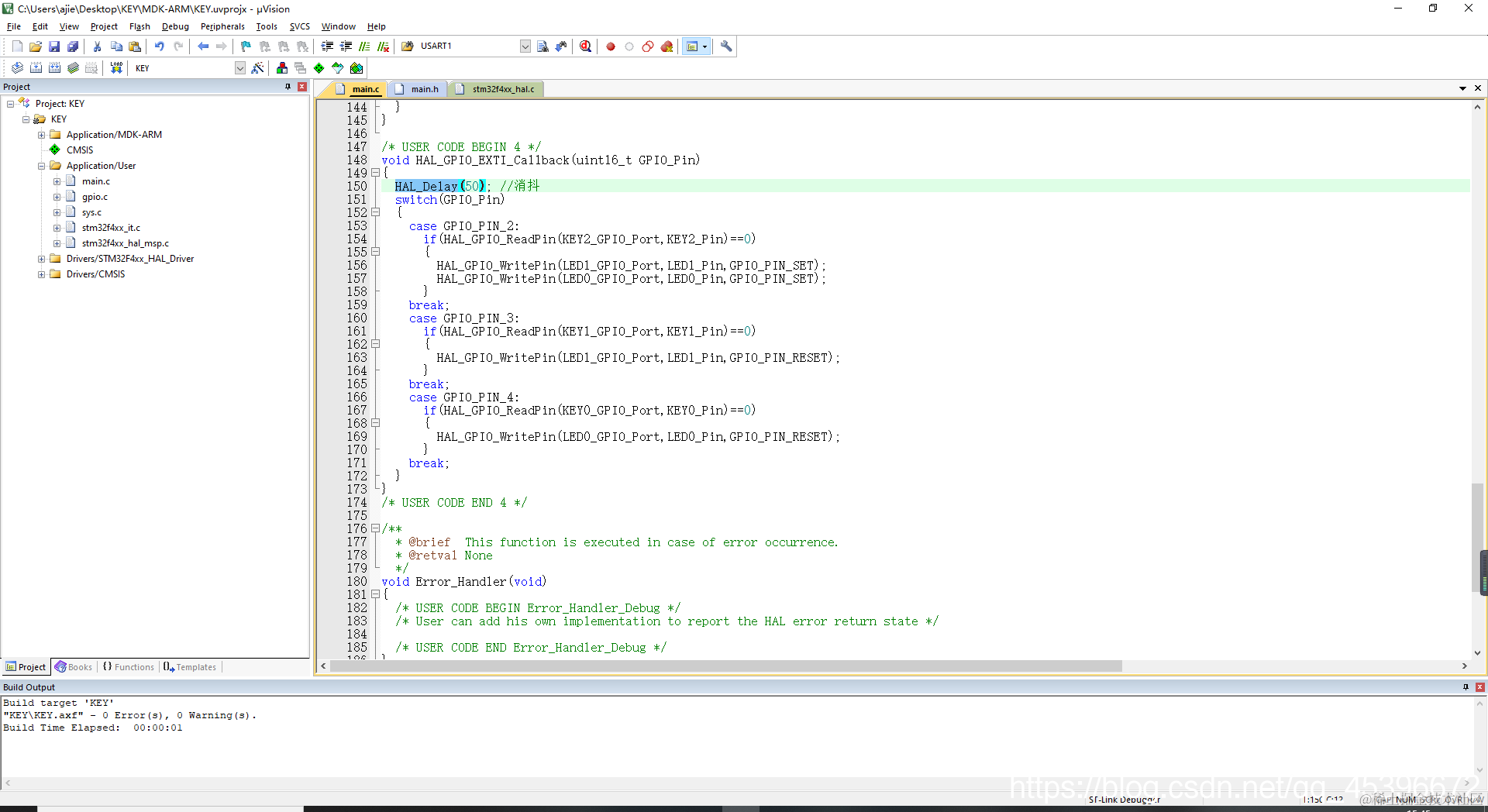Select sys.c in the project tree
This screenshot has height=812, width=1488.
(x=91, y=212)
